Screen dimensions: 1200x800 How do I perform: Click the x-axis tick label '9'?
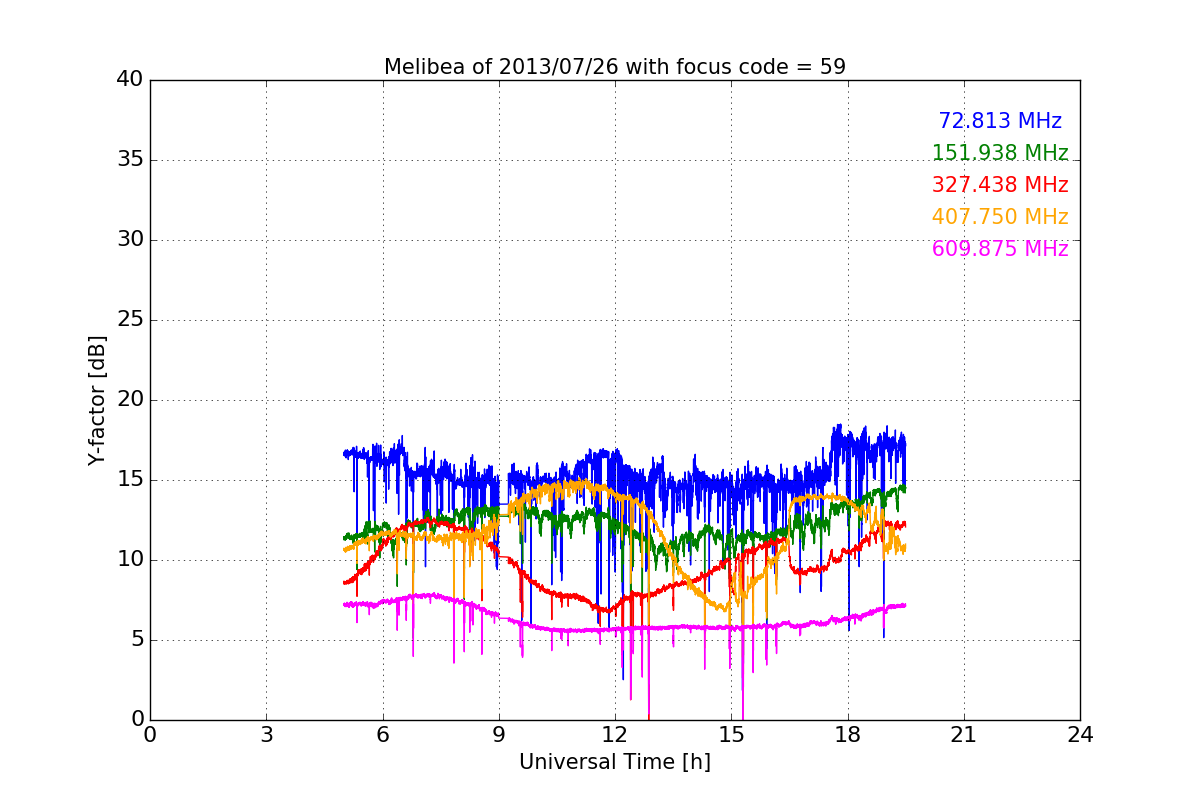tap(499, 735)
